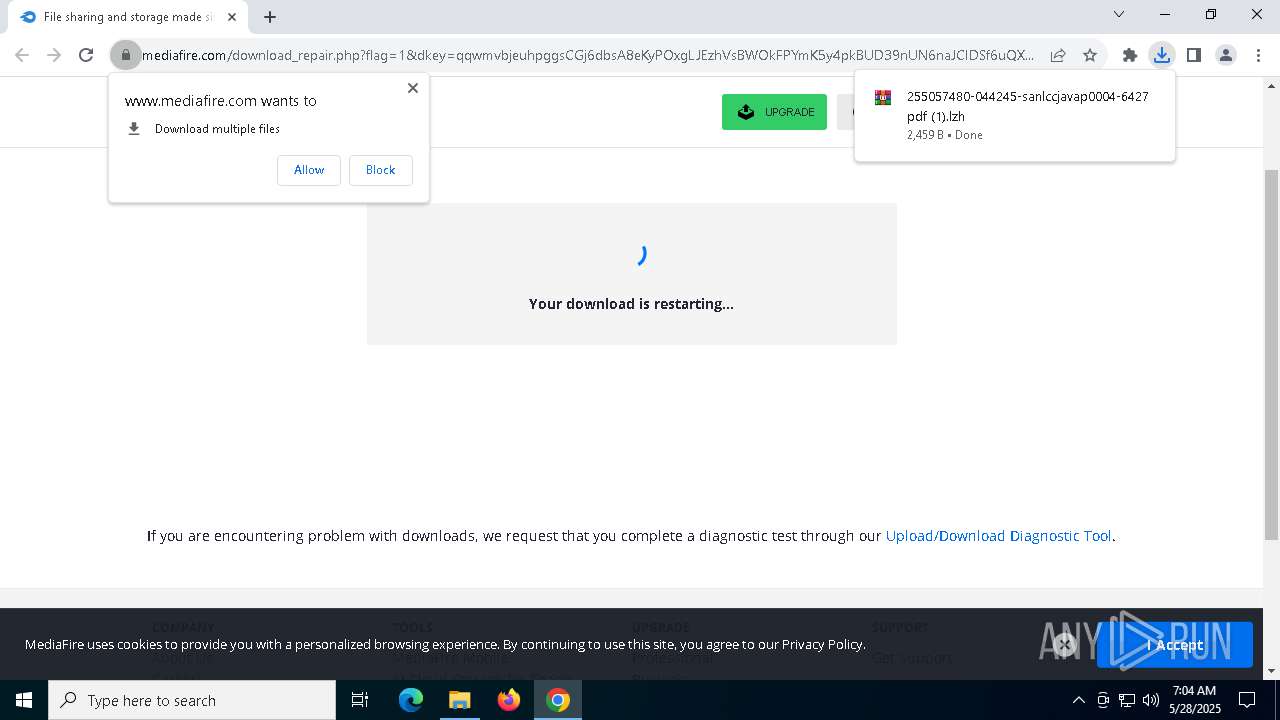The image size is (1280, 720).
Task: Open the side panel icon
Action: pos(1194,55)
